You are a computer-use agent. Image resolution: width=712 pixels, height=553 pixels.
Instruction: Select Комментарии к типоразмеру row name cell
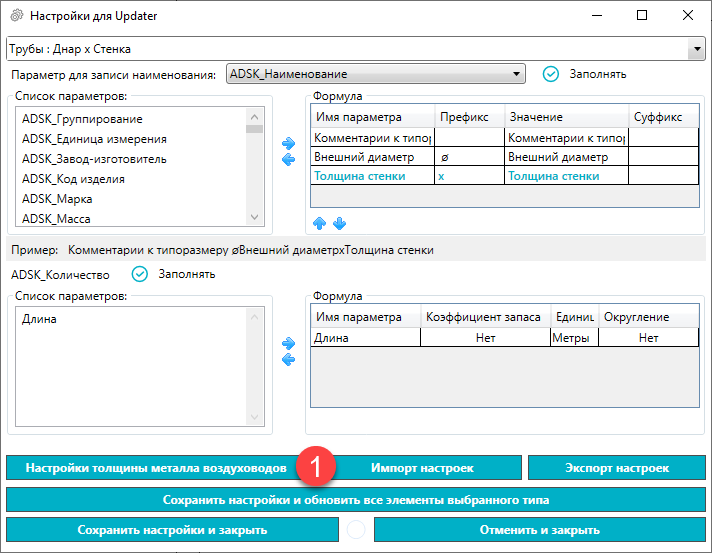pos(372,138)
